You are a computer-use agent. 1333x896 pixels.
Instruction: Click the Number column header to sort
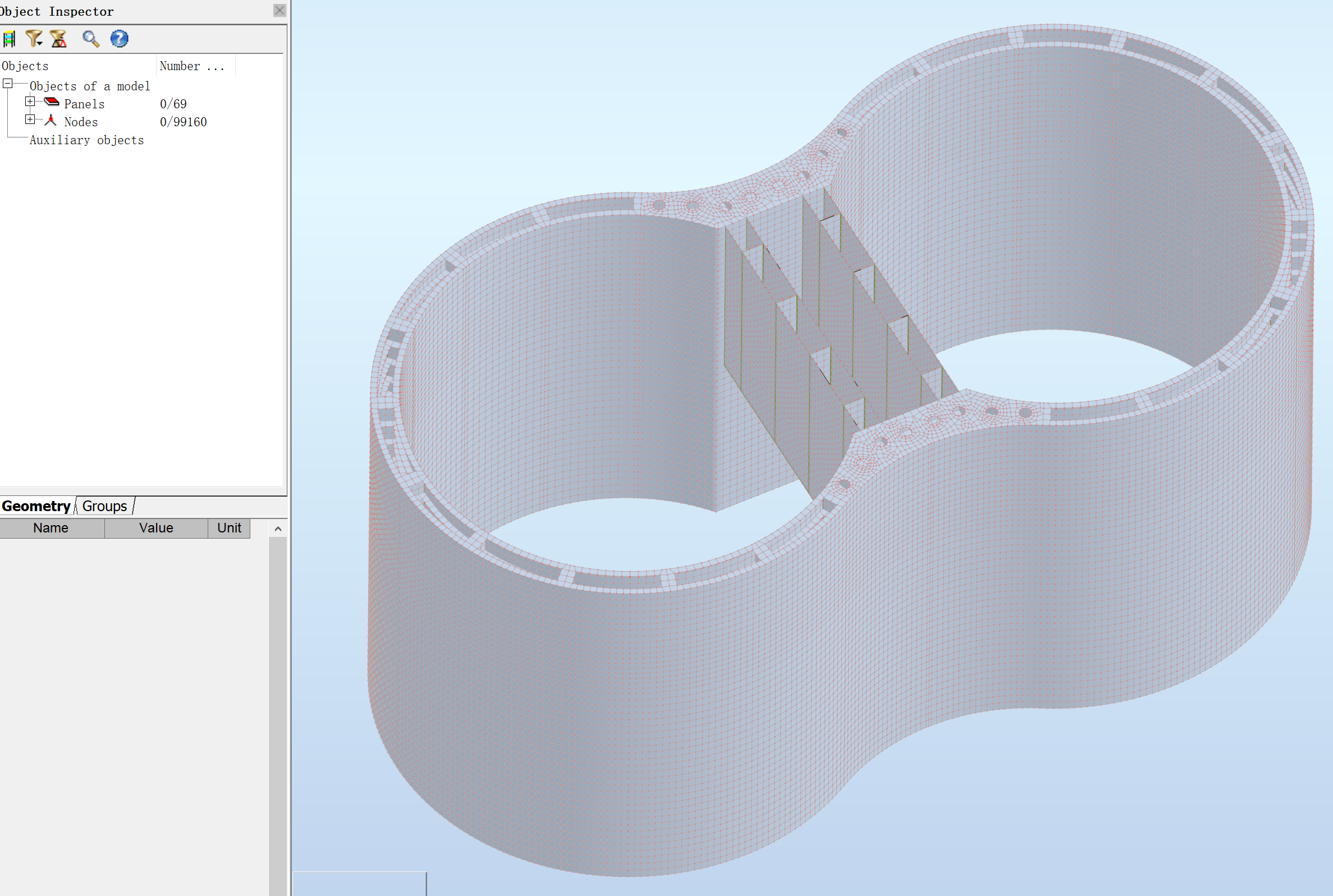click(x=191, y=66)
